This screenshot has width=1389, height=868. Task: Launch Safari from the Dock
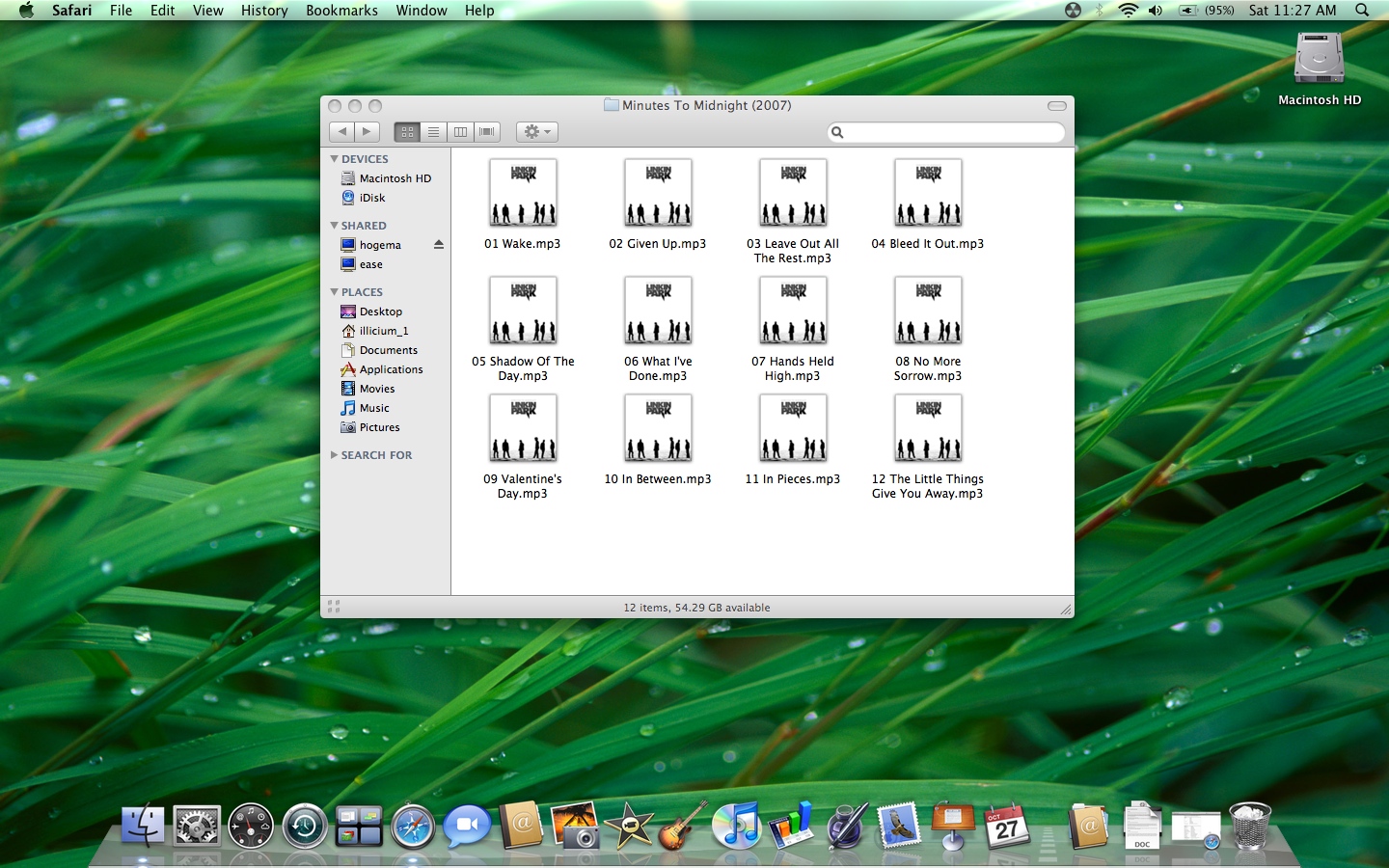(413, 827)
